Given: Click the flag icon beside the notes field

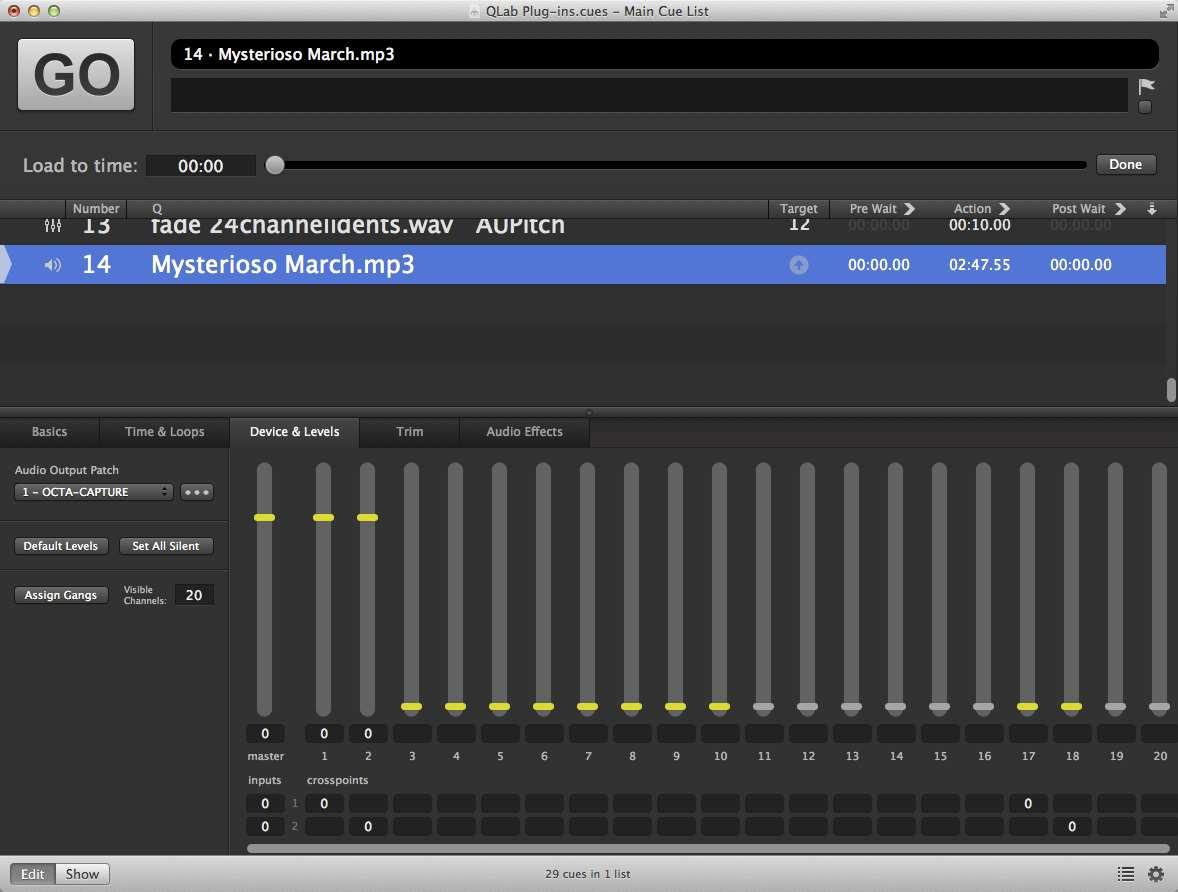Looking at the screenshot, I should tap(1146, 86).
